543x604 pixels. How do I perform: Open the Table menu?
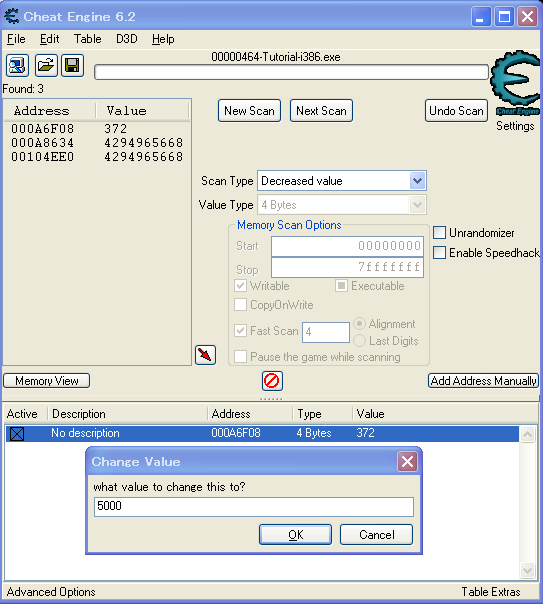(x=88, y=39)
